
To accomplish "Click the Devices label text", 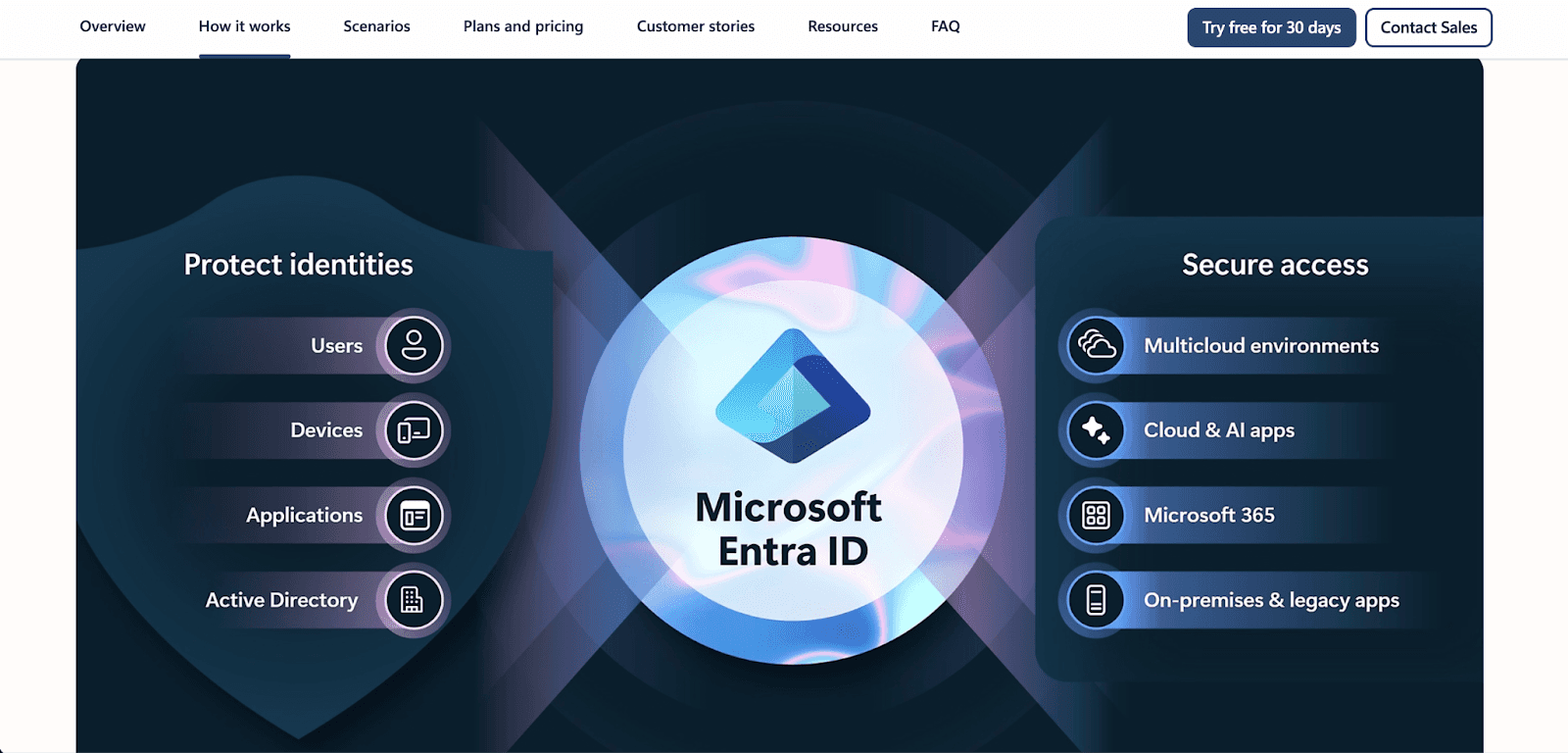I will (326, 430).
